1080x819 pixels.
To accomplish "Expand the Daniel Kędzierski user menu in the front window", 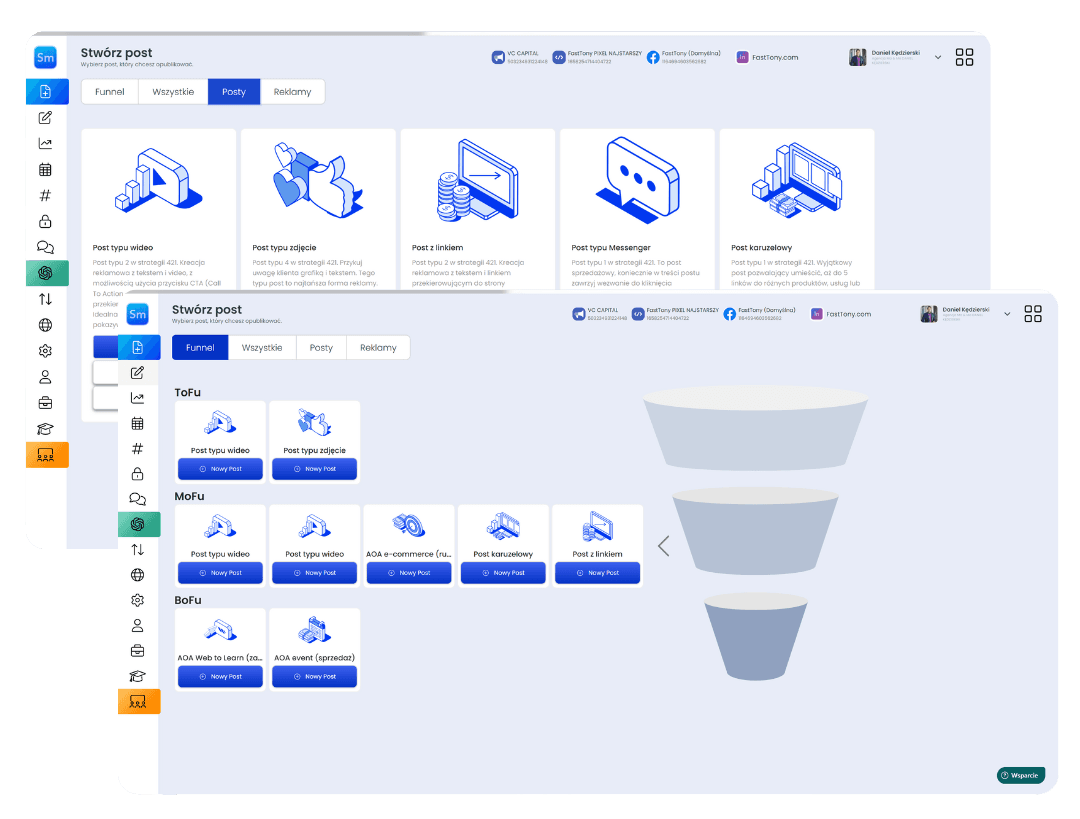I will 1006,314.
